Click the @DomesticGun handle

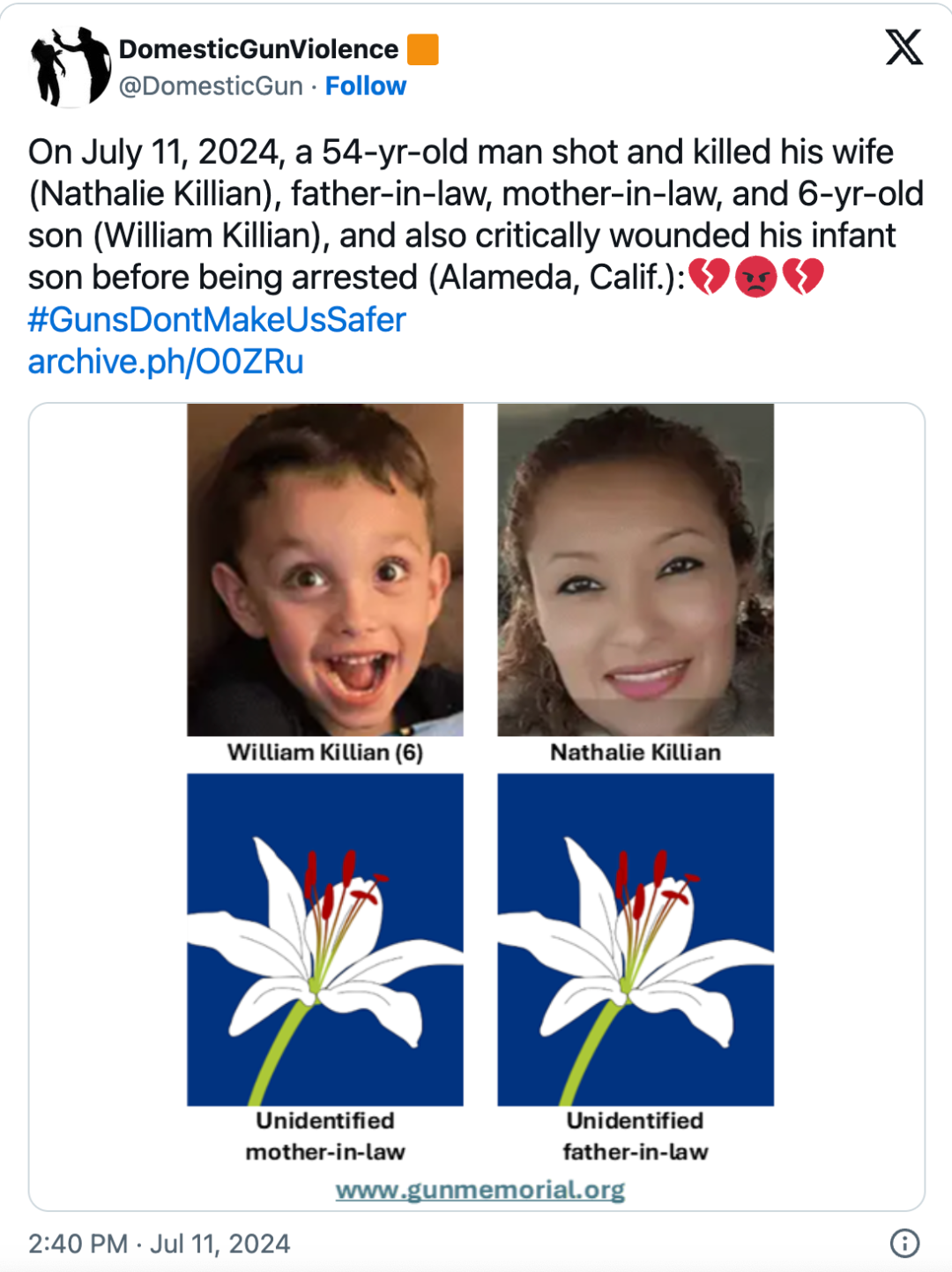coord(211,86)
